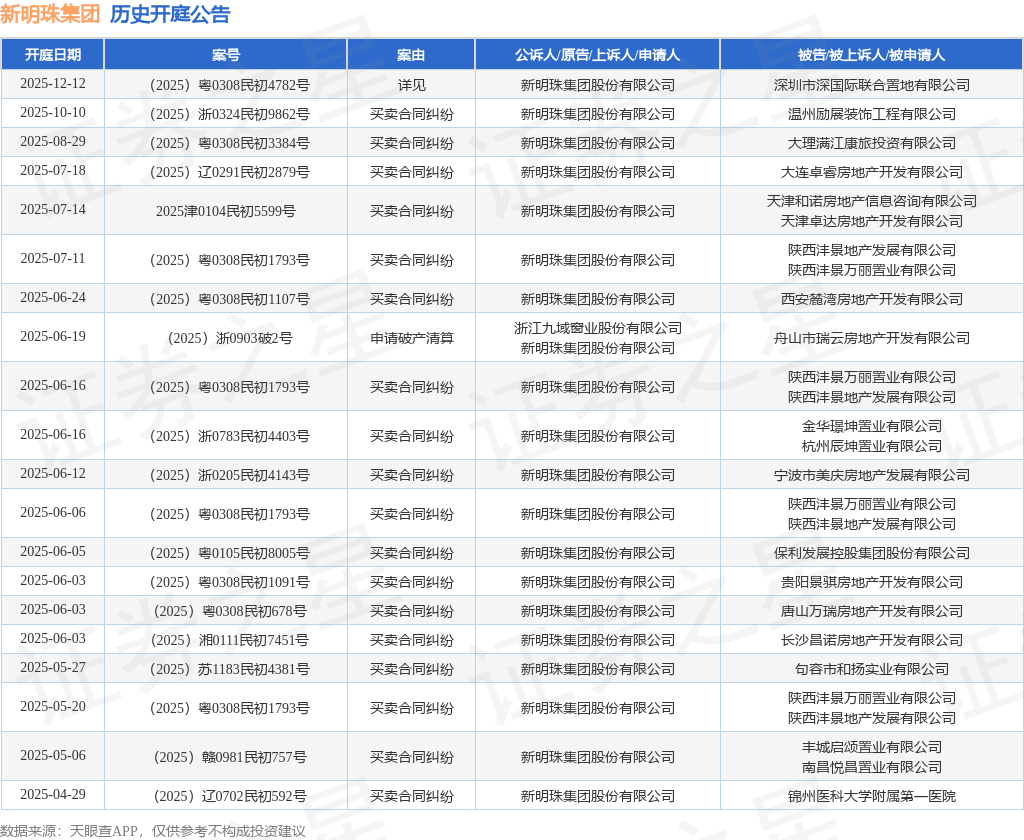Click case number (2025)浙0205民初4143号
This screenshot has width=1024, height=840.
[229, 475]
